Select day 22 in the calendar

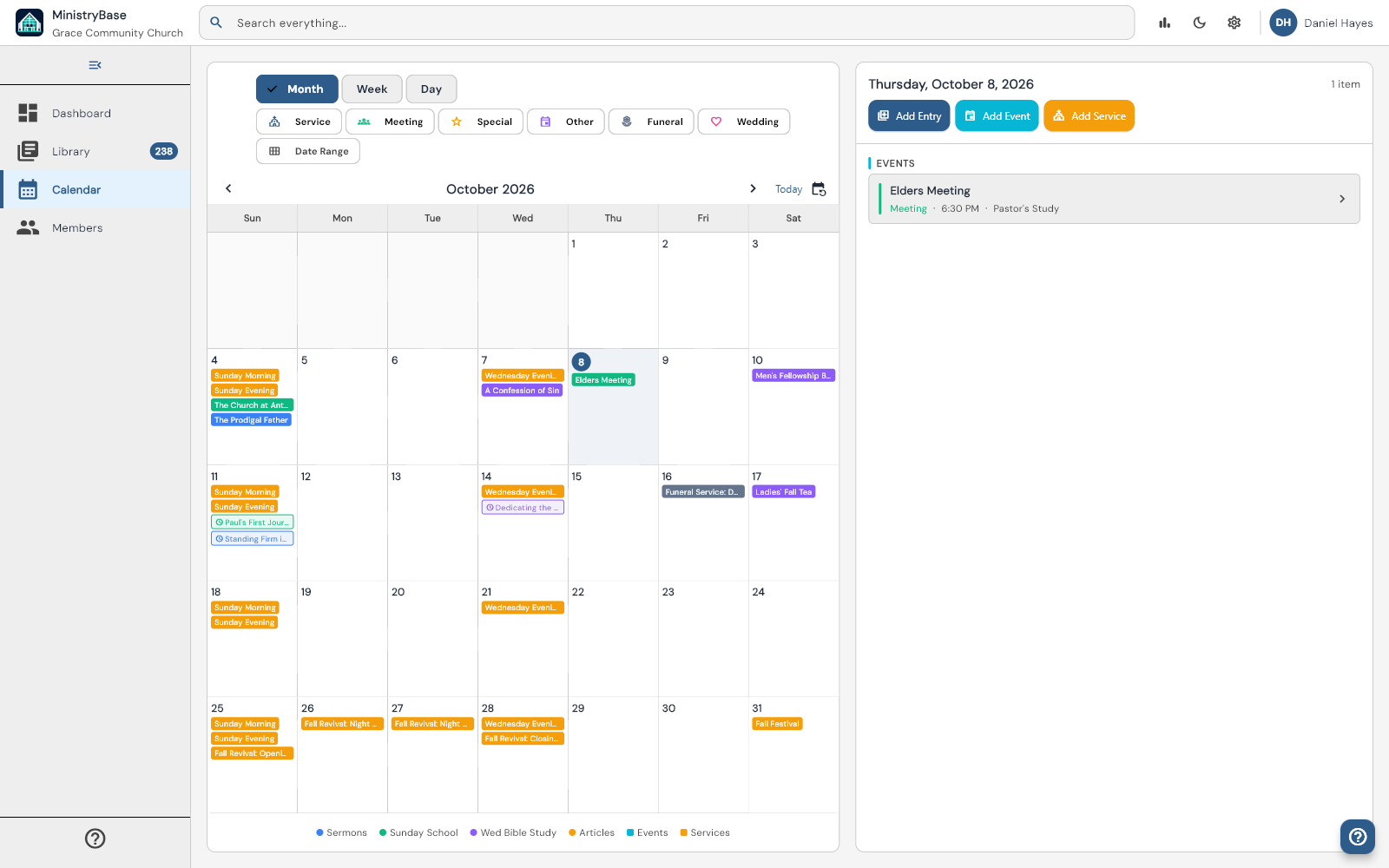coord(613,639)
